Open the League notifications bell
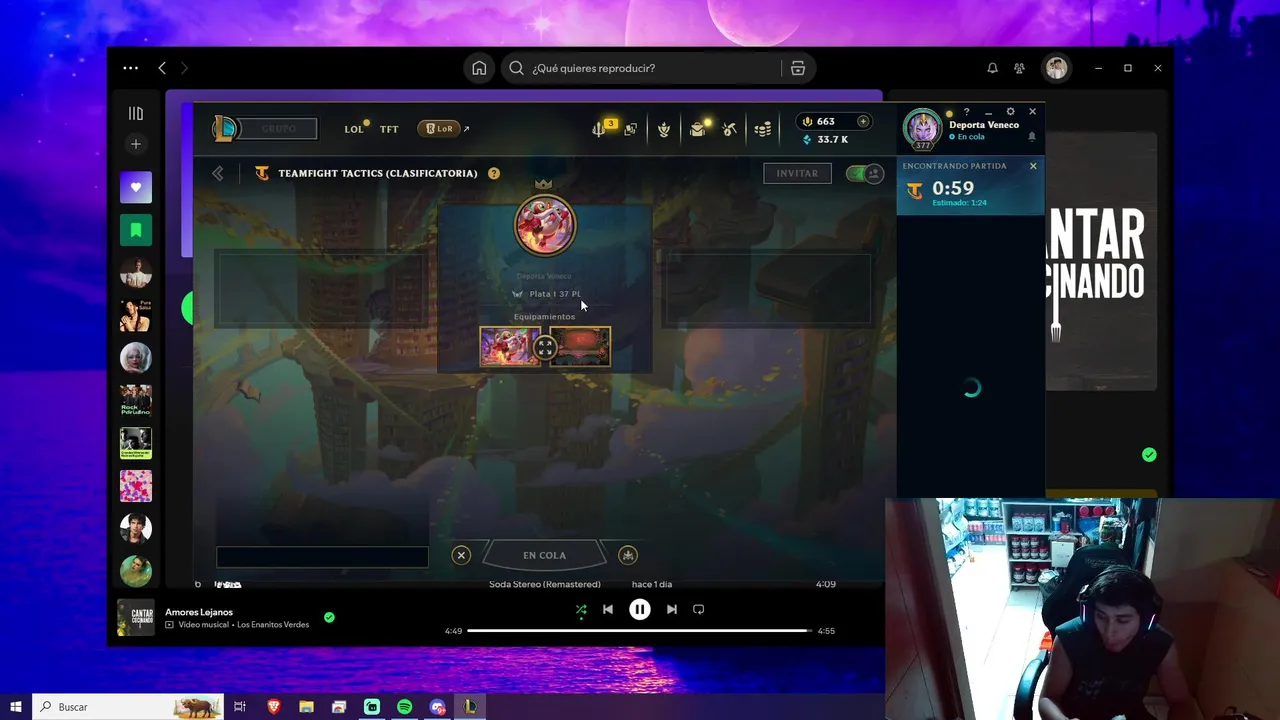The image size is (1280, 720). 1032,137
